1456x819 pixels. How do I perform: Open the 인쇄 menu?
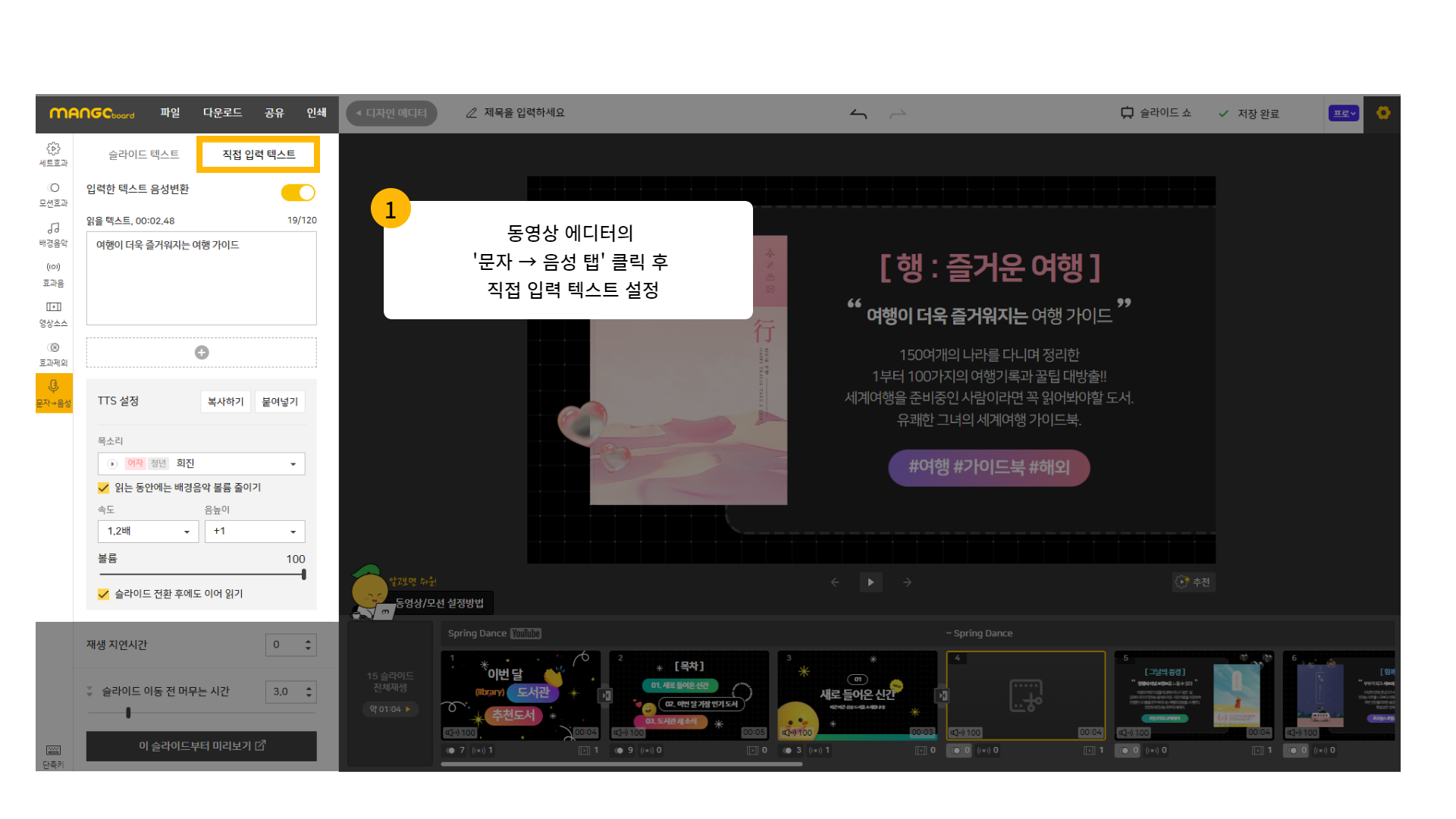(316, 113)
